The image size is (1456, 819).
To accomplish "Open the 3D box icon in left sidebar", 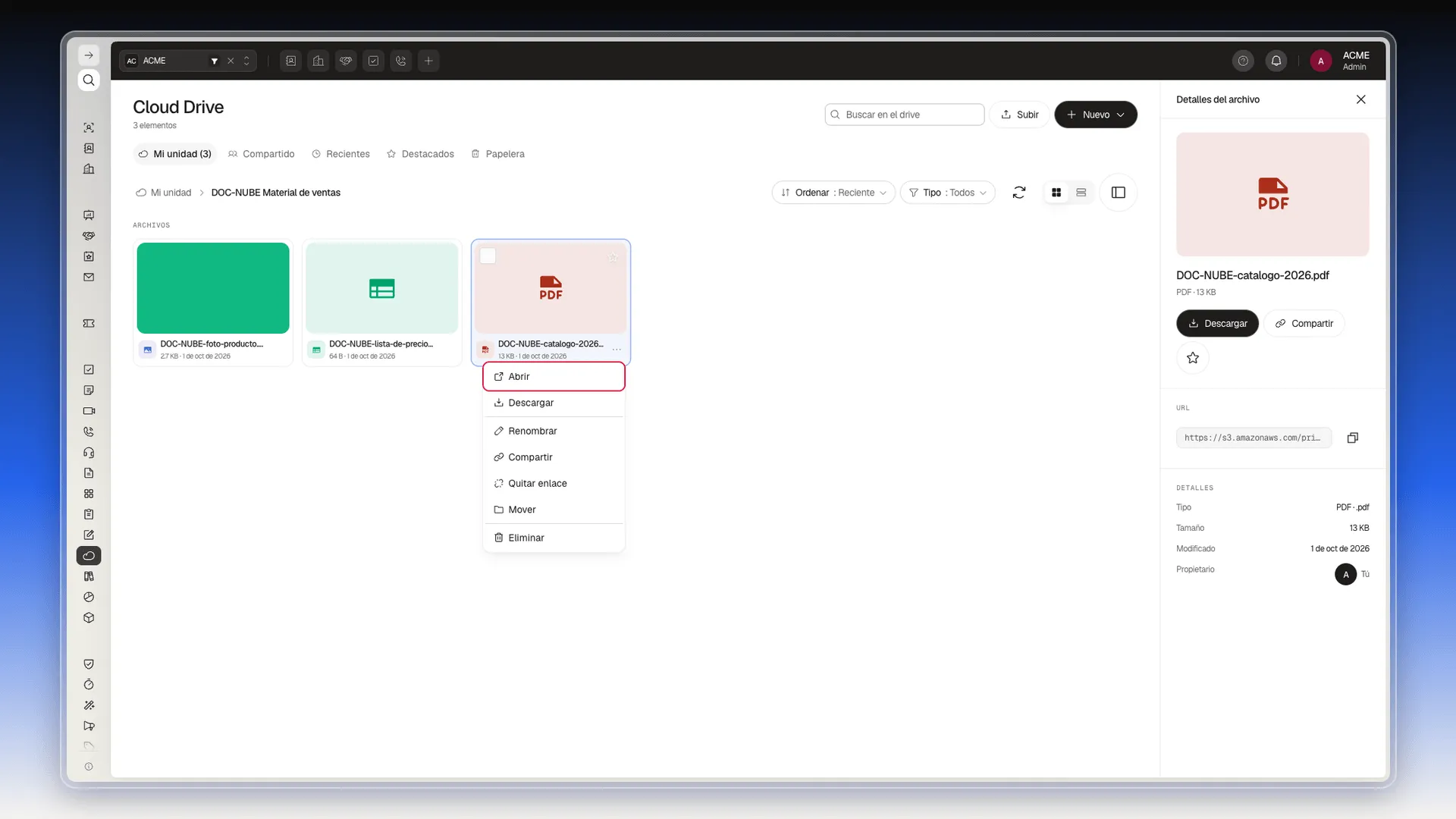I will (89, 618).
